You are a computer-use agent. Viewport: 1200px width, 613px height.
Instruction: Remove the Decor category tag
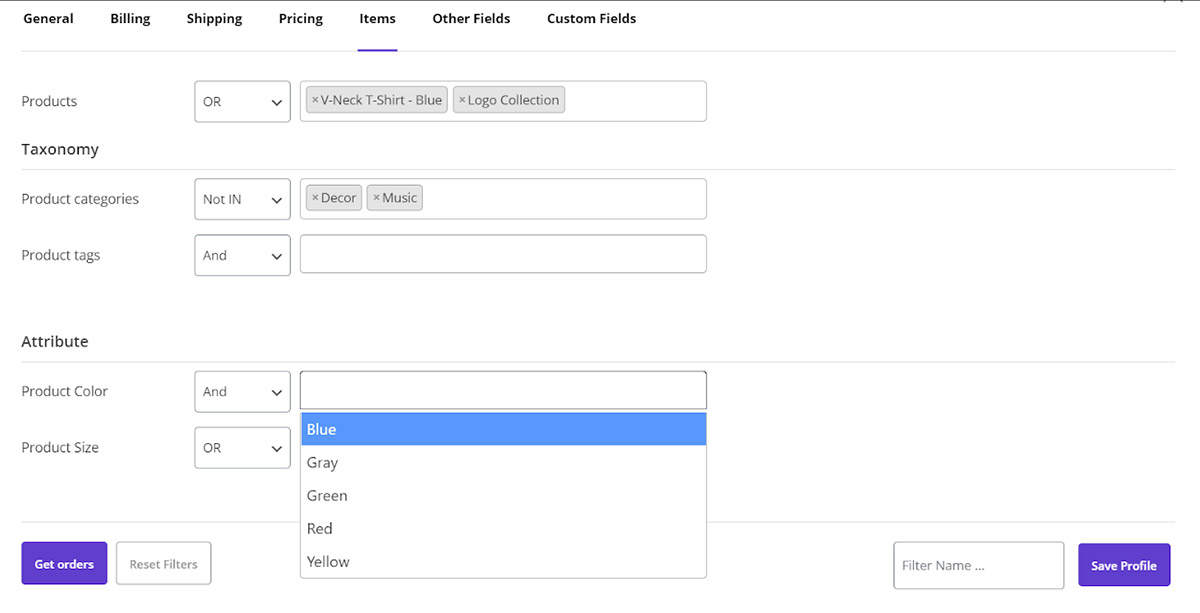[315, 198]
